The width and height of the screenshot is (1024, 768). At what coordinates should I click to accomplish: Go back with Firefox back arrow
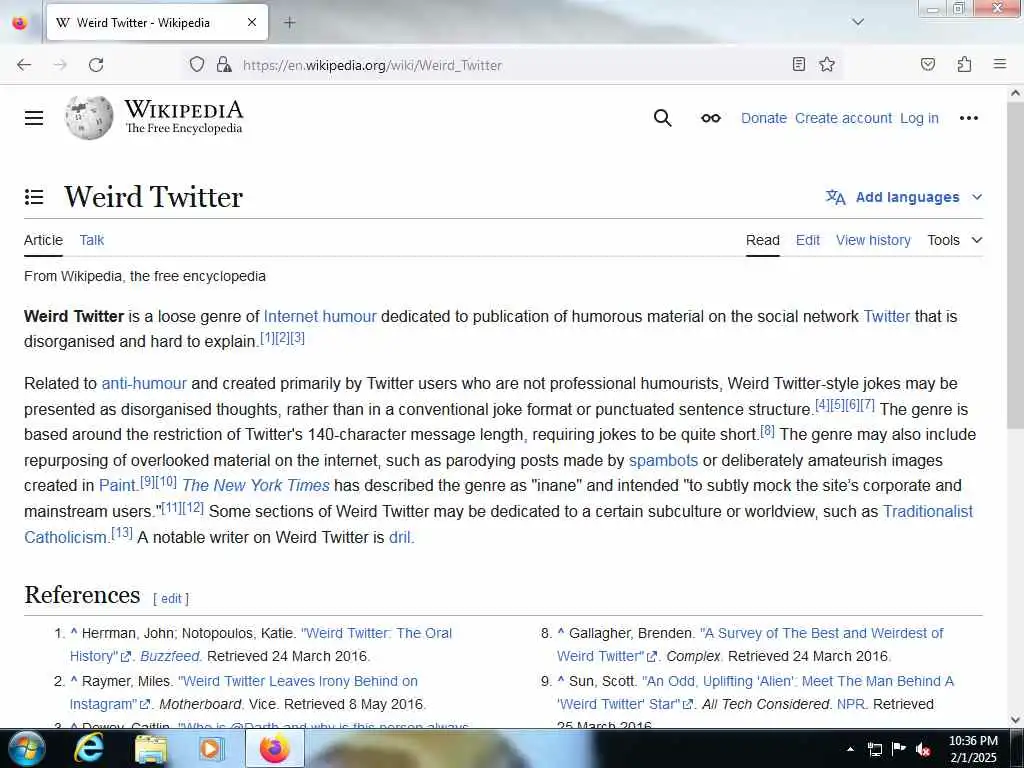coord(24,65)
